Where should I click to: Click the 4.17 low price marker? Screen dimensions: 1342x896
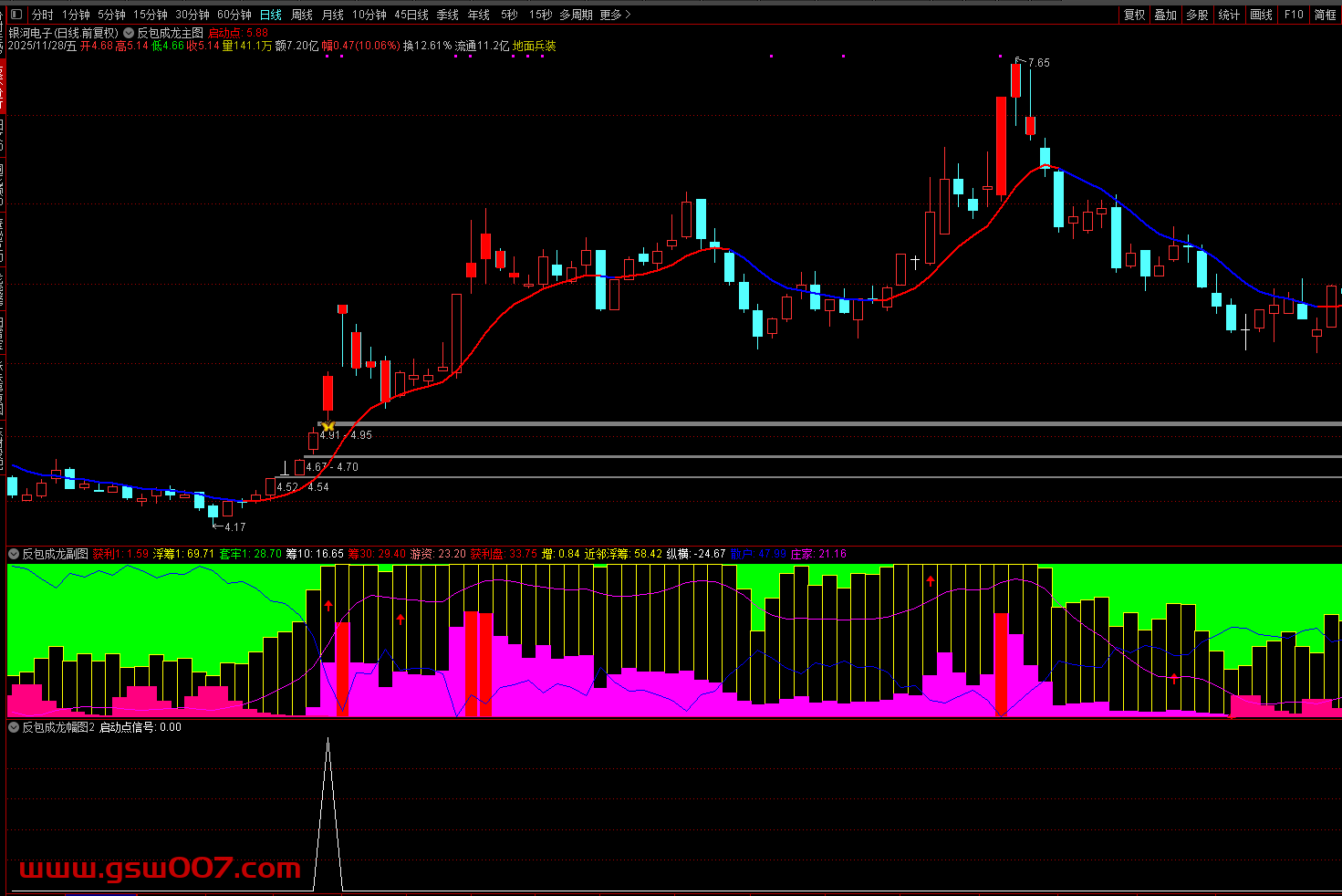point(234,526)
